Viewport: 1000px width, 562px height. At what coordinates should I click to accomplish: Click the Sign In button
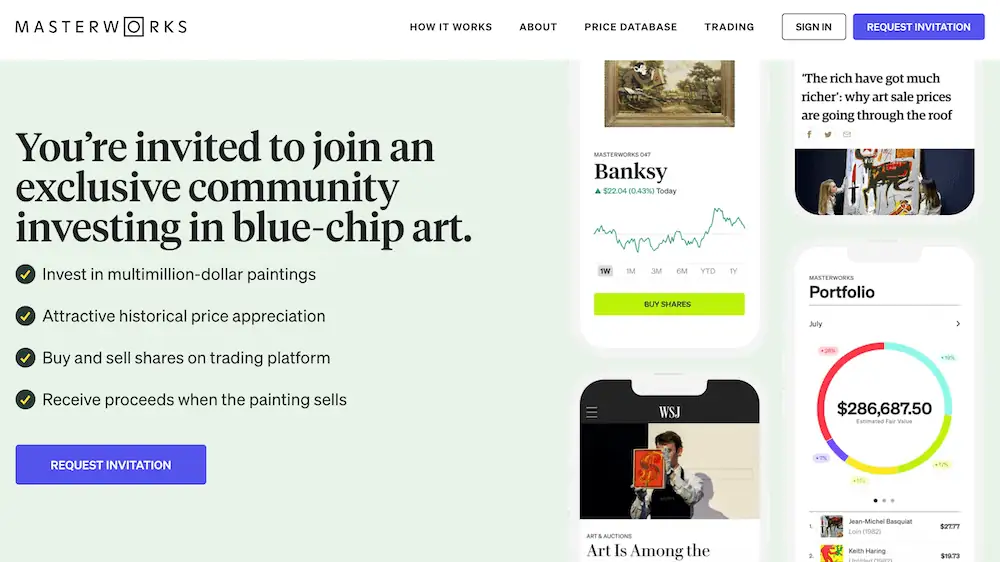pos(814,27)
